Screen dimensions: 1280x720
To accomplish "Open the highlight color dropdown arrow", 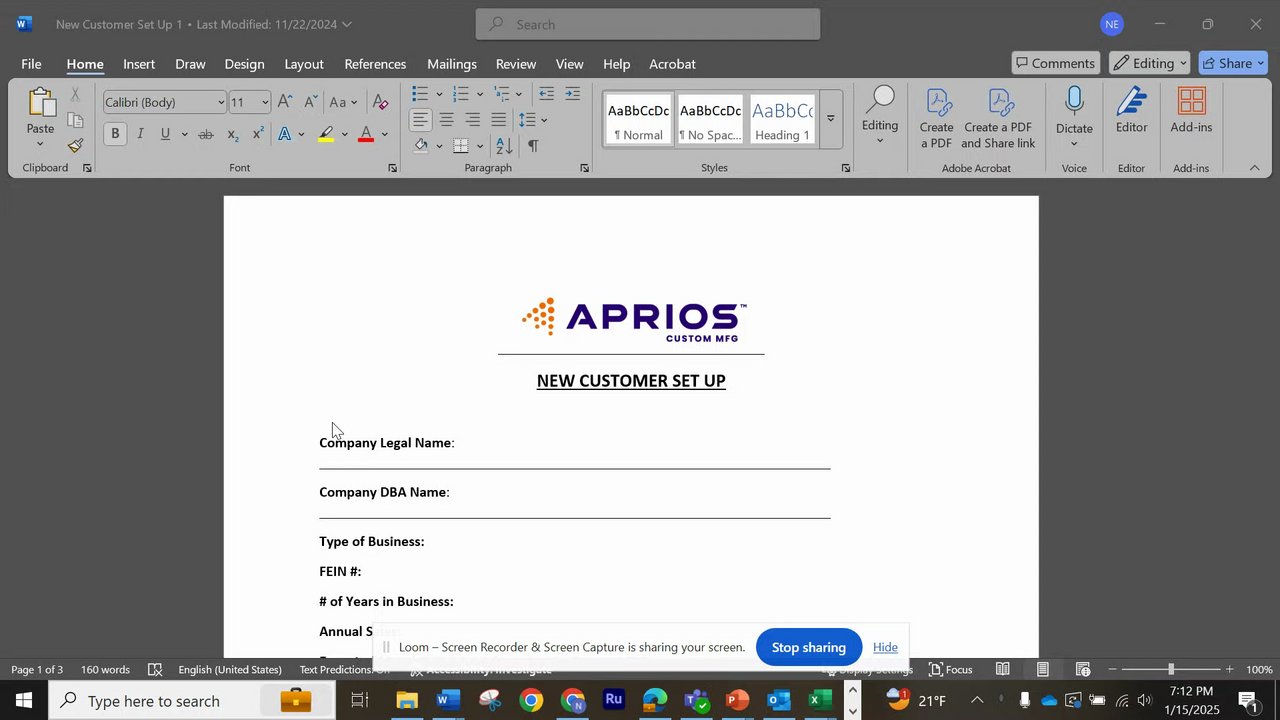I will [345, 134].
